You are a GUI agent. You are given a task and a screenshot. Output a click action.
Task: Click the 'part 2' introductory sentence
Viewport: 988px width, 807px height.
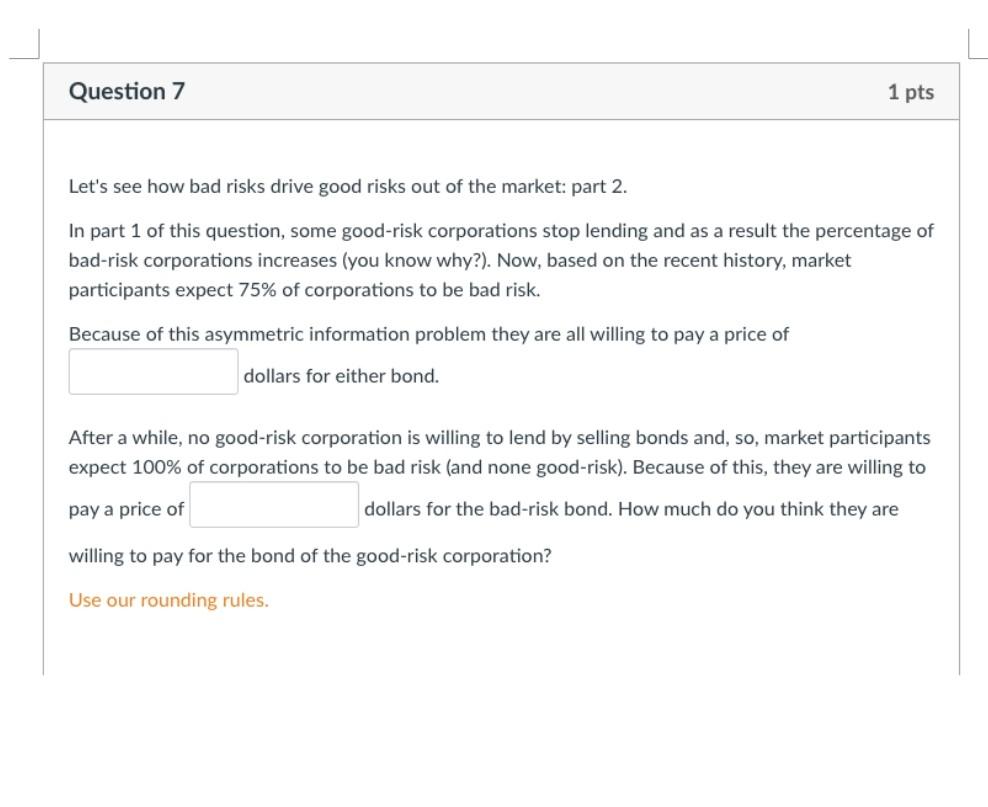point(346,185)
